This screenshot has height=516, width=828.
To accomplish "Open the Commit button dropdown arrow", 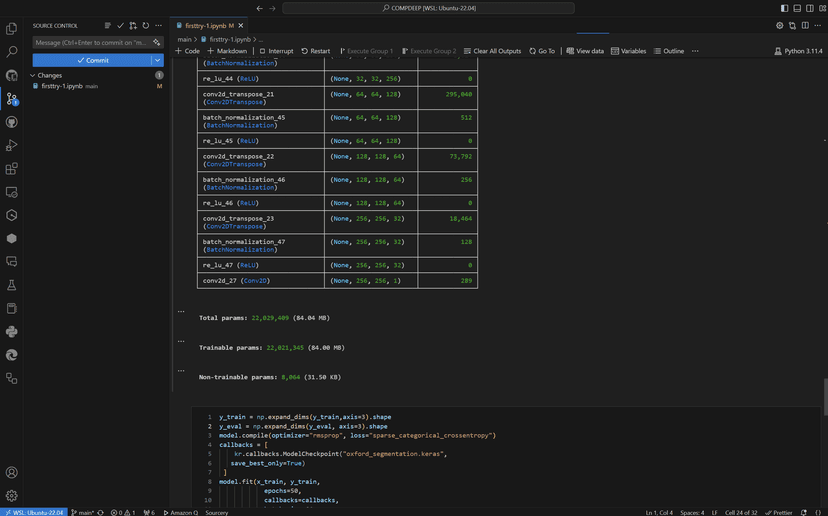I will (157, 60).
